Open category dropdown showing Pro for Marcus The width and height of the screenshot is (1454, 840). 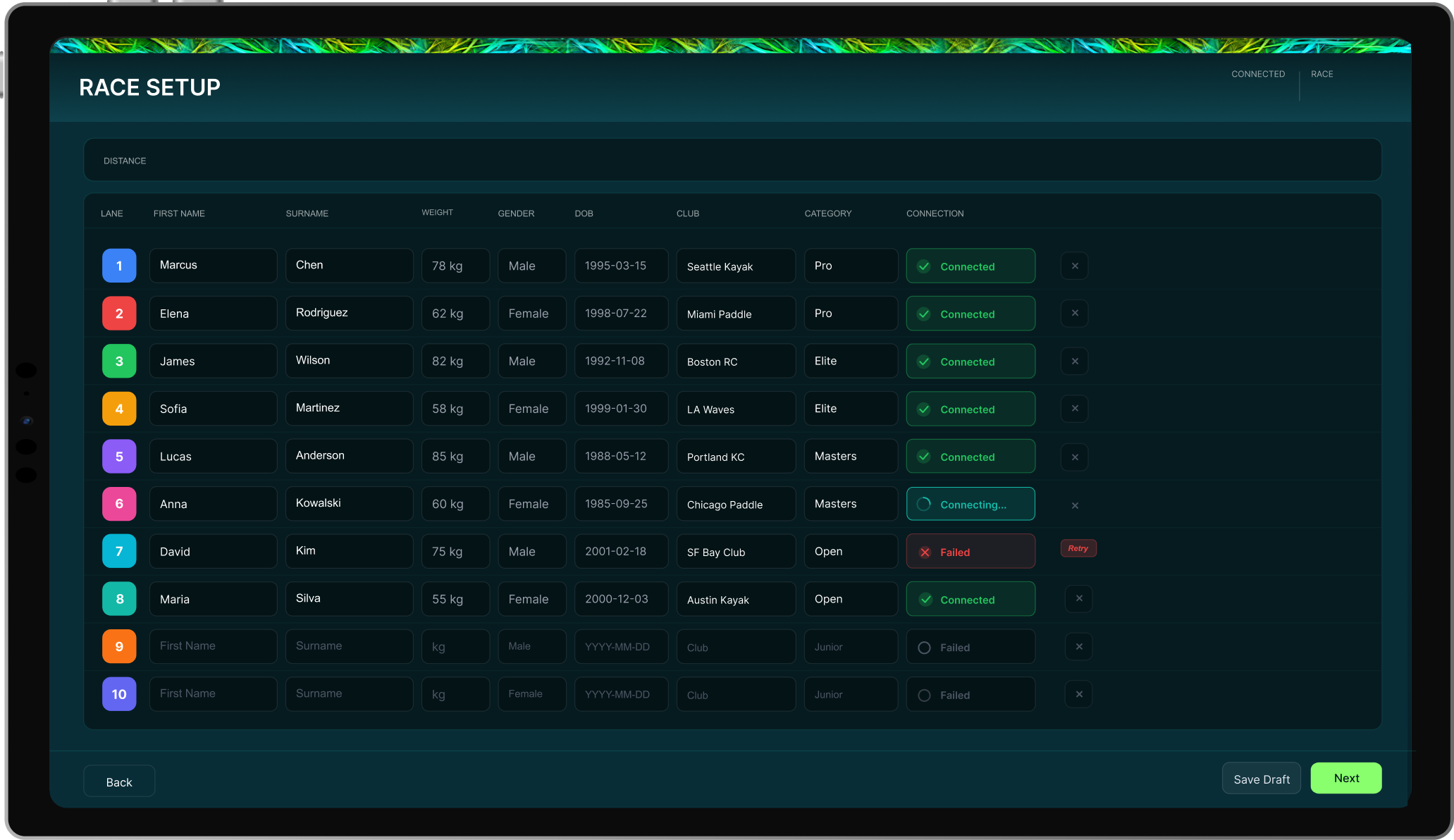851,266
